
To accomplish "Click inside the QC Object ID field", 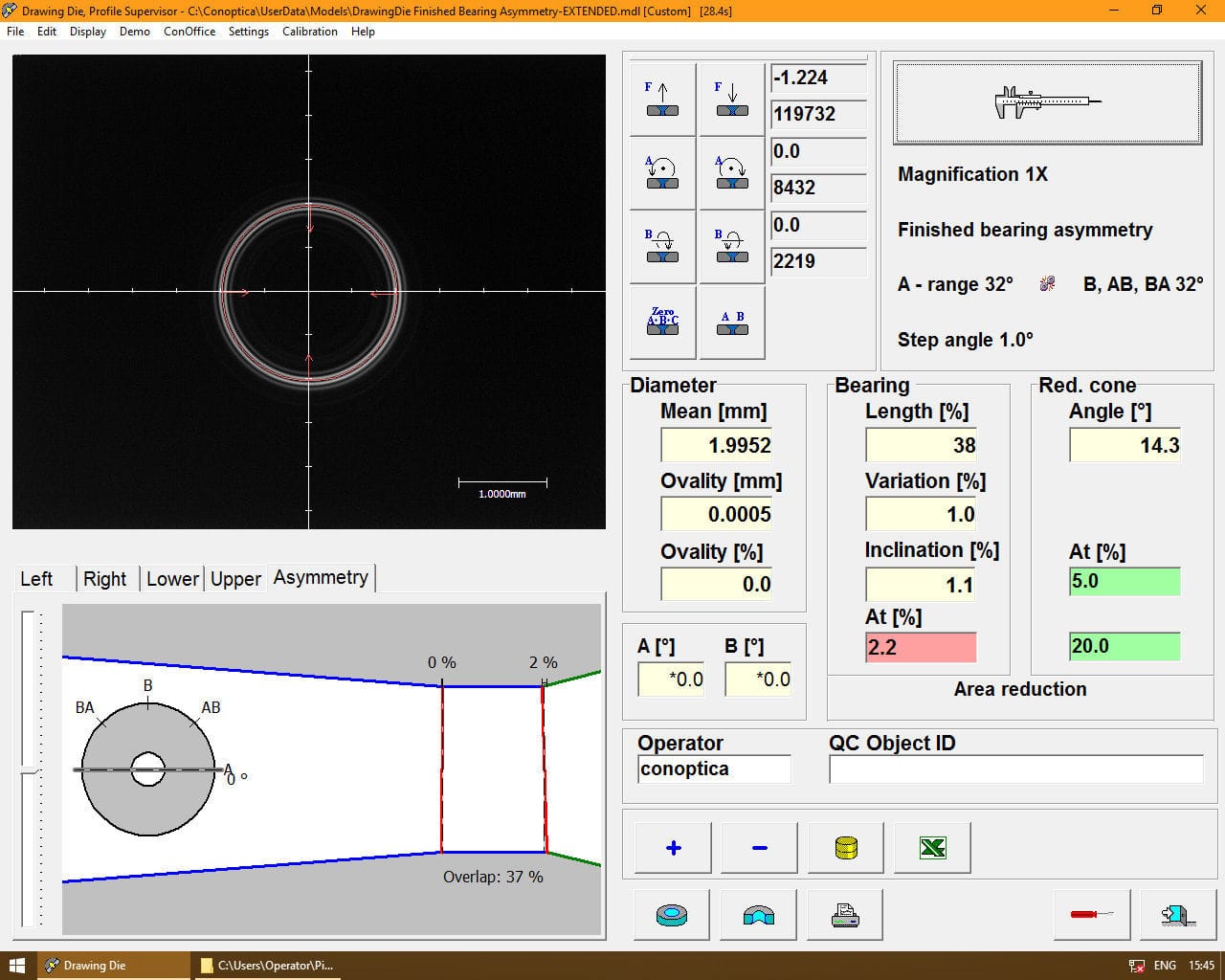I will (x=1014, y=768).
